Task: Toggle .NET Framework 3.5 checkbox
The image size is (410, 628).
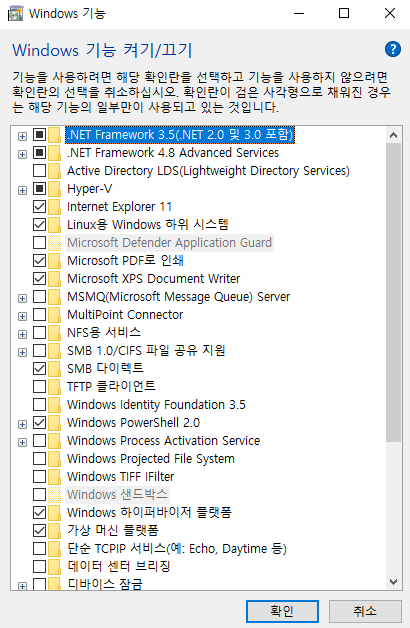Action: click(x=39, y=135)
